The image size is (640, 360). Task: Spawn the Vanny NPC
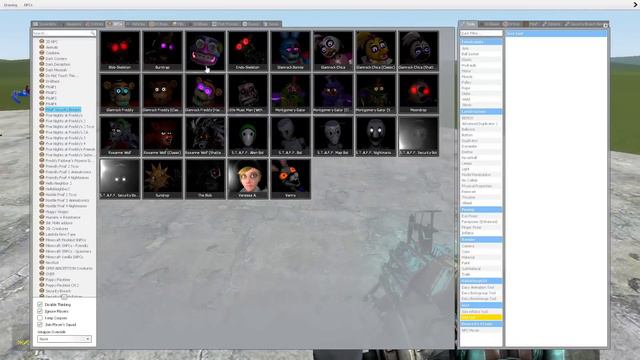tap(290, 179)
